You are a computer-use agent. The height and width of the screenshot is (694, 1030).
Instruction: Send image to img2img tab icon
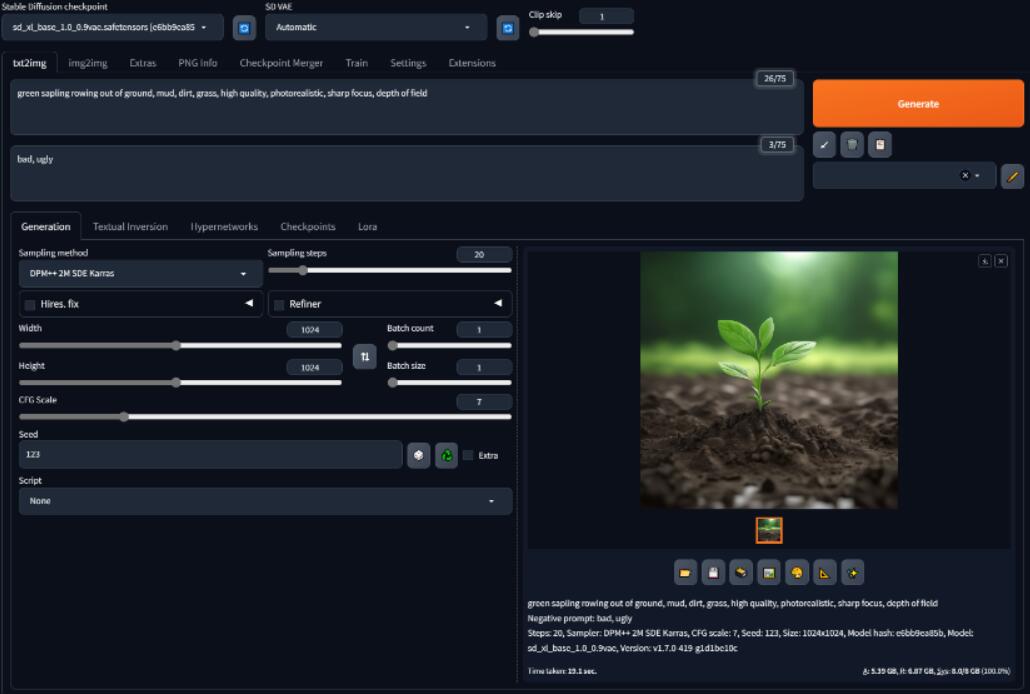(769, 572)
